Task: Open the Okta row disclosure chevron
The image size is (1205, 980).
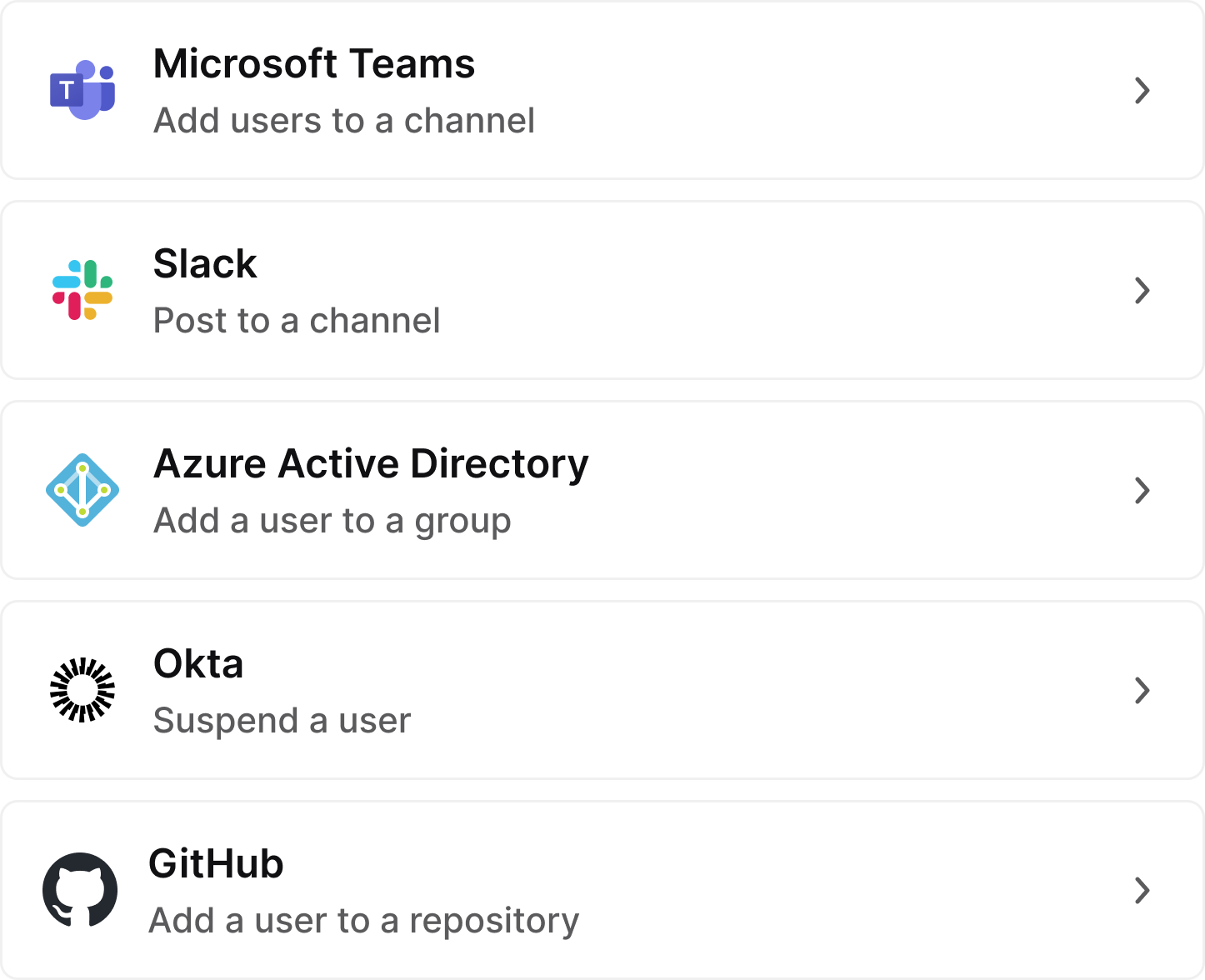Action: [x=1142, y=691]
